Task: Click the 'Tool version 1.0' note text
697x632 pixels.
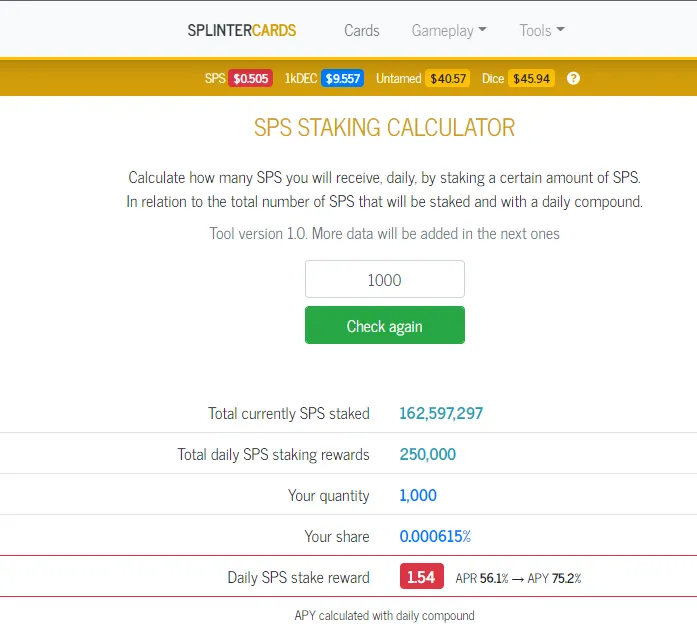Action: (x=385, y=233)
